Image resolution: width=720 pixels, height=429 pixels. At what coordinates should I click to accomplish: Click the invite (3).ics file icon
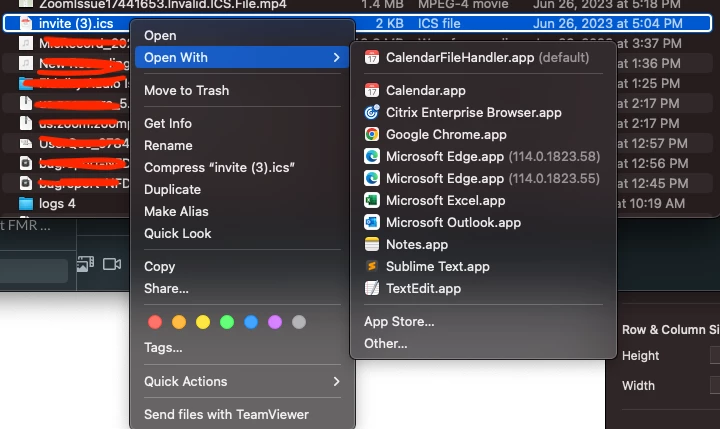(x=26, y=23)
